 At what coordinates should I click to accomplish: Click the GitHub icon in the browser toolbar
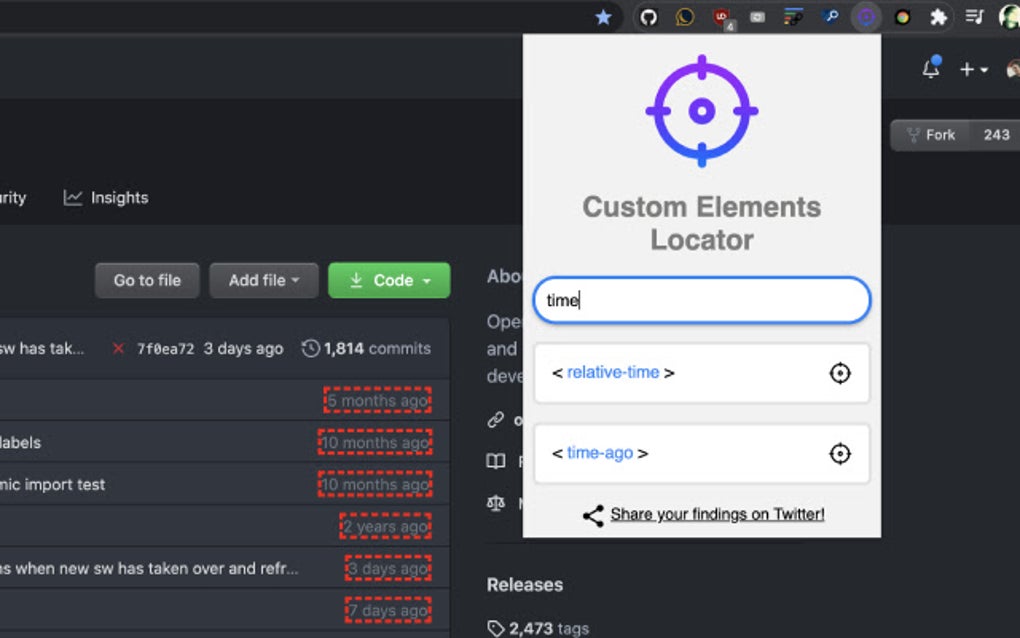pyautogui.click(x=647, y=17)
